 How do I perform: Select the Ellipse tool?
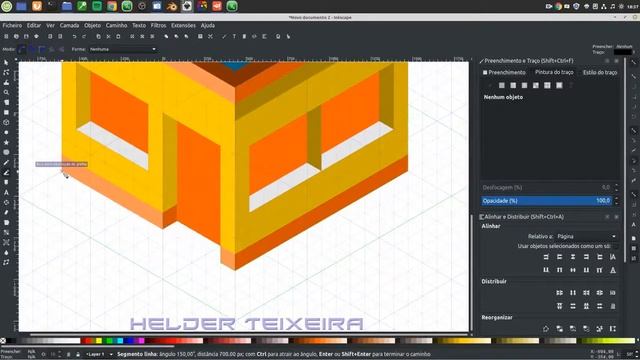6,132
